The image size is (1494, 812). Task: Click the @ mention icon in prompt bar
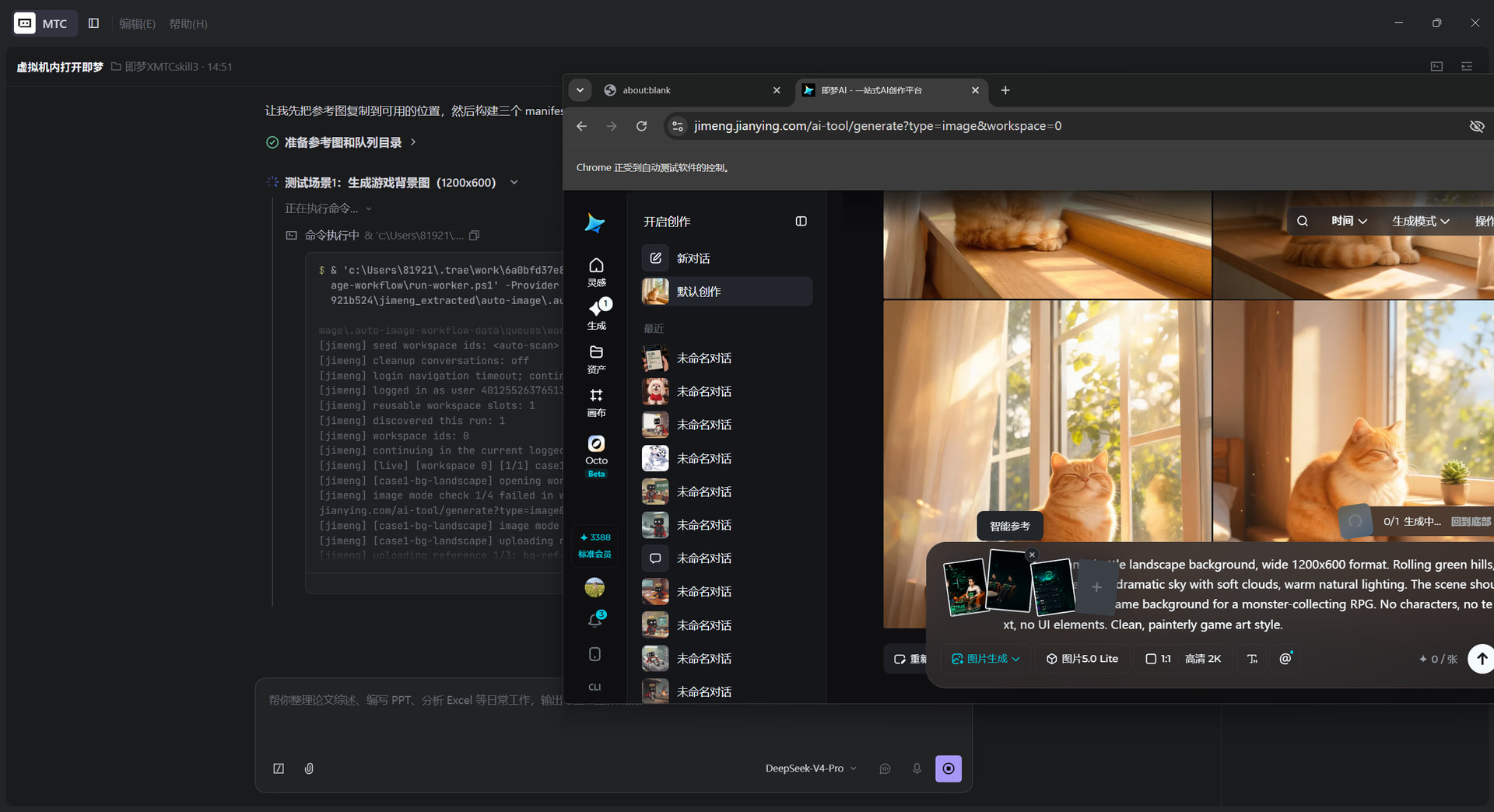pyautogui.click(x=1285, y=659)
